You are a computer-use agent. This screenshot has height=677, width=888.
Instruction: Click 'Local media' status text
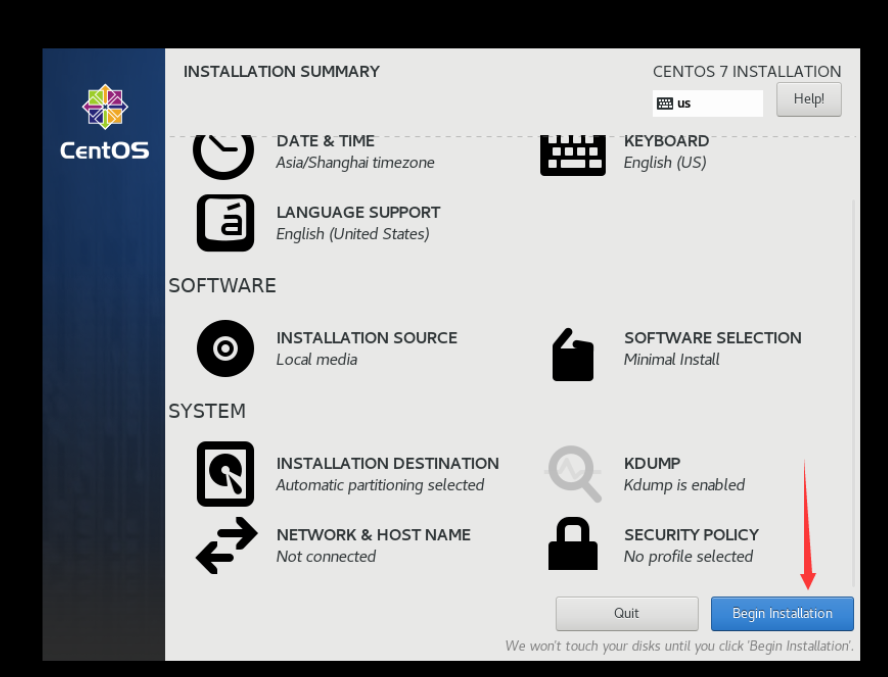[317, 360]
